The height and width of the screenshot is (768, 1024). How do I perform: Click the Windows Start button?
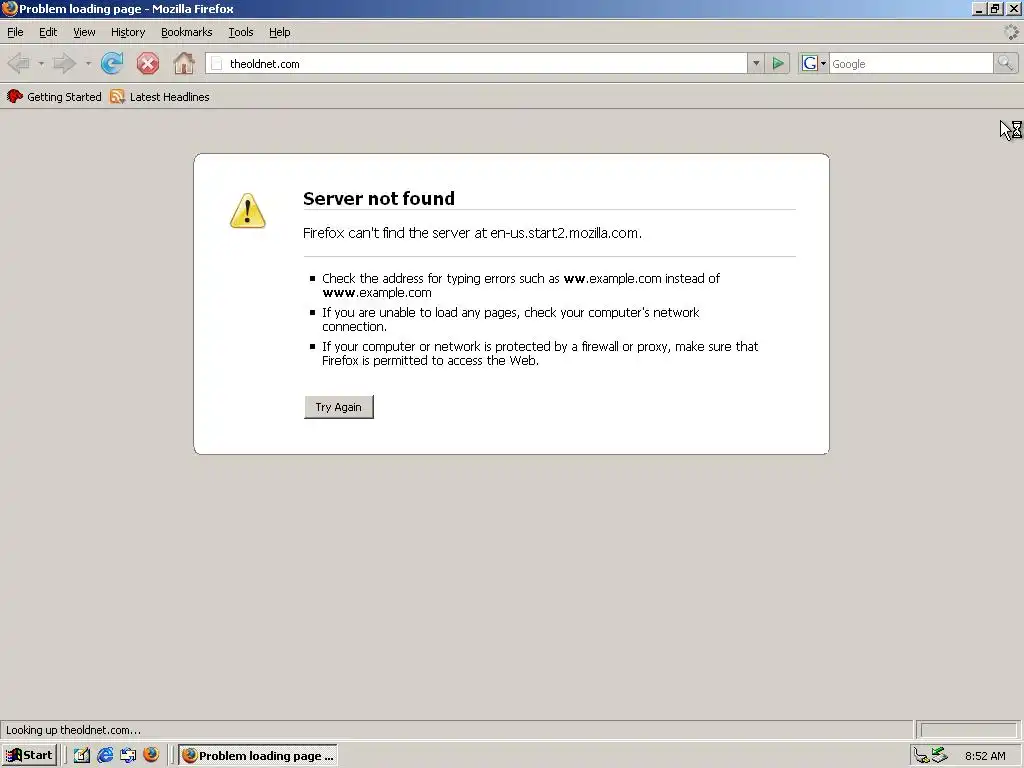point(29,755)
